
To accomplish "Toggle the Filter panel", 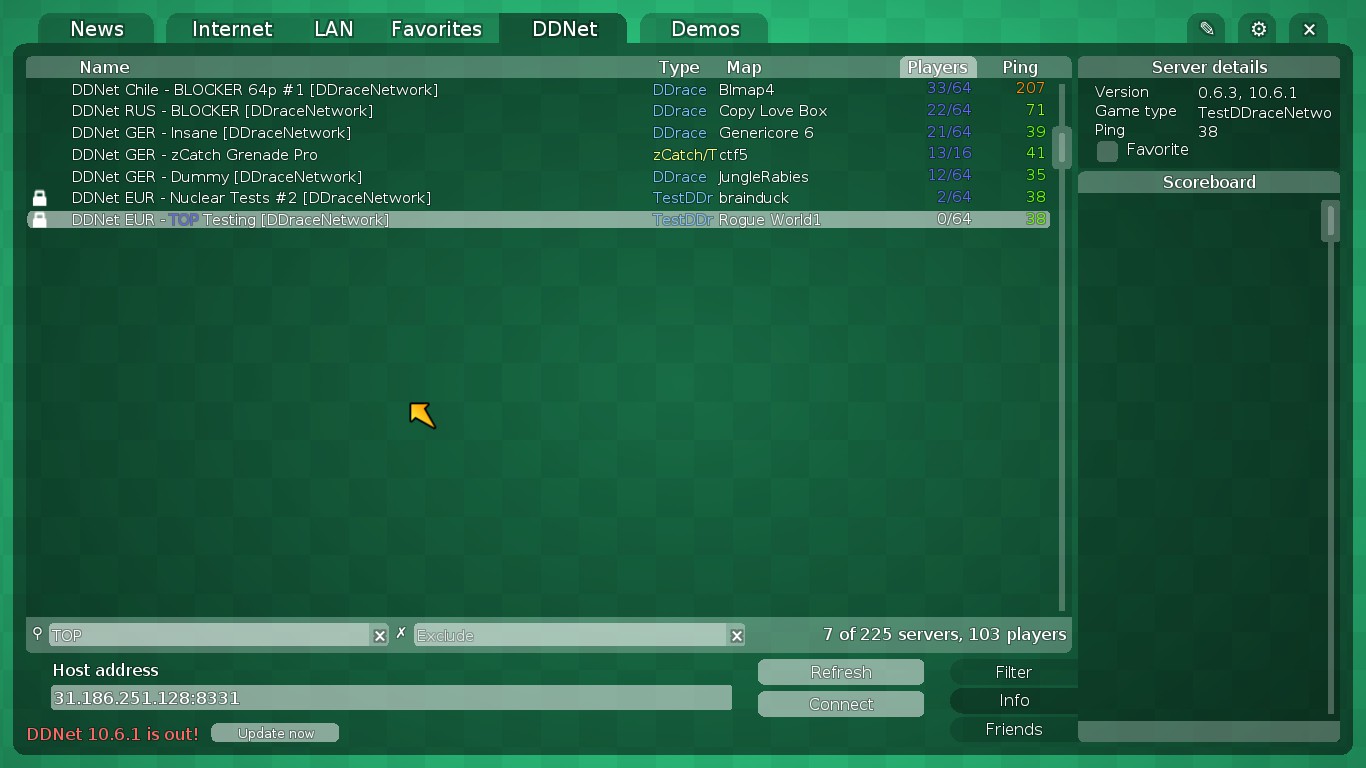I will 1013,673.
